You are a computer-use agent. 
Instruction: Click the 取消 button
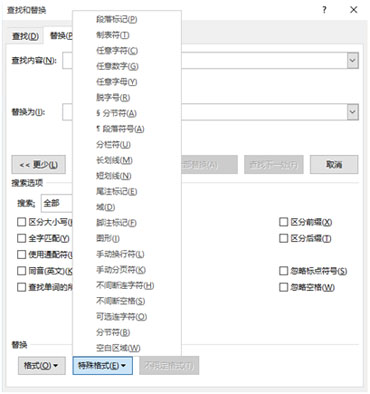tap(334, 165)
